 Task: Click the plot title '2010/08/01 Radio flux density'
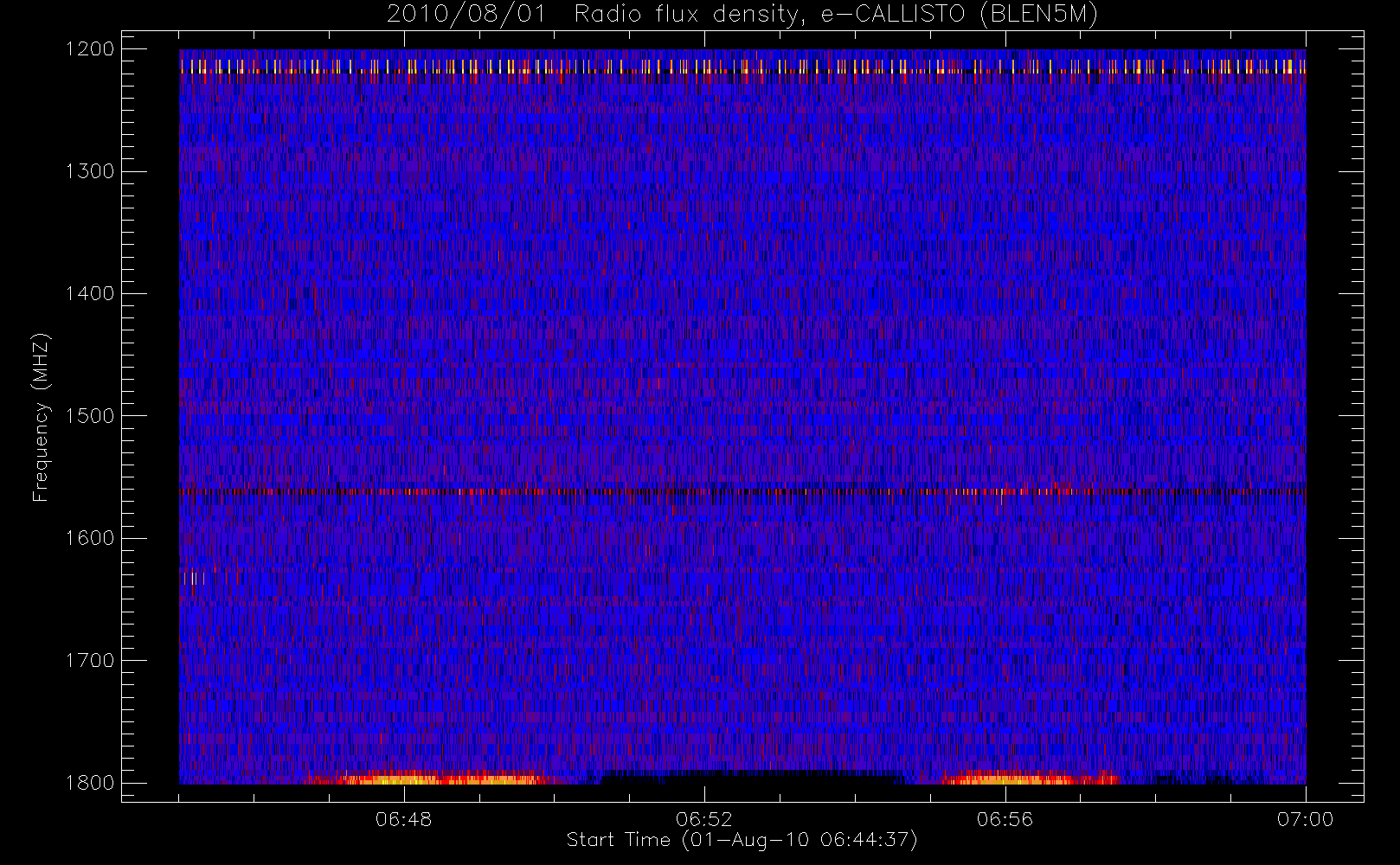tap(742, 15)
